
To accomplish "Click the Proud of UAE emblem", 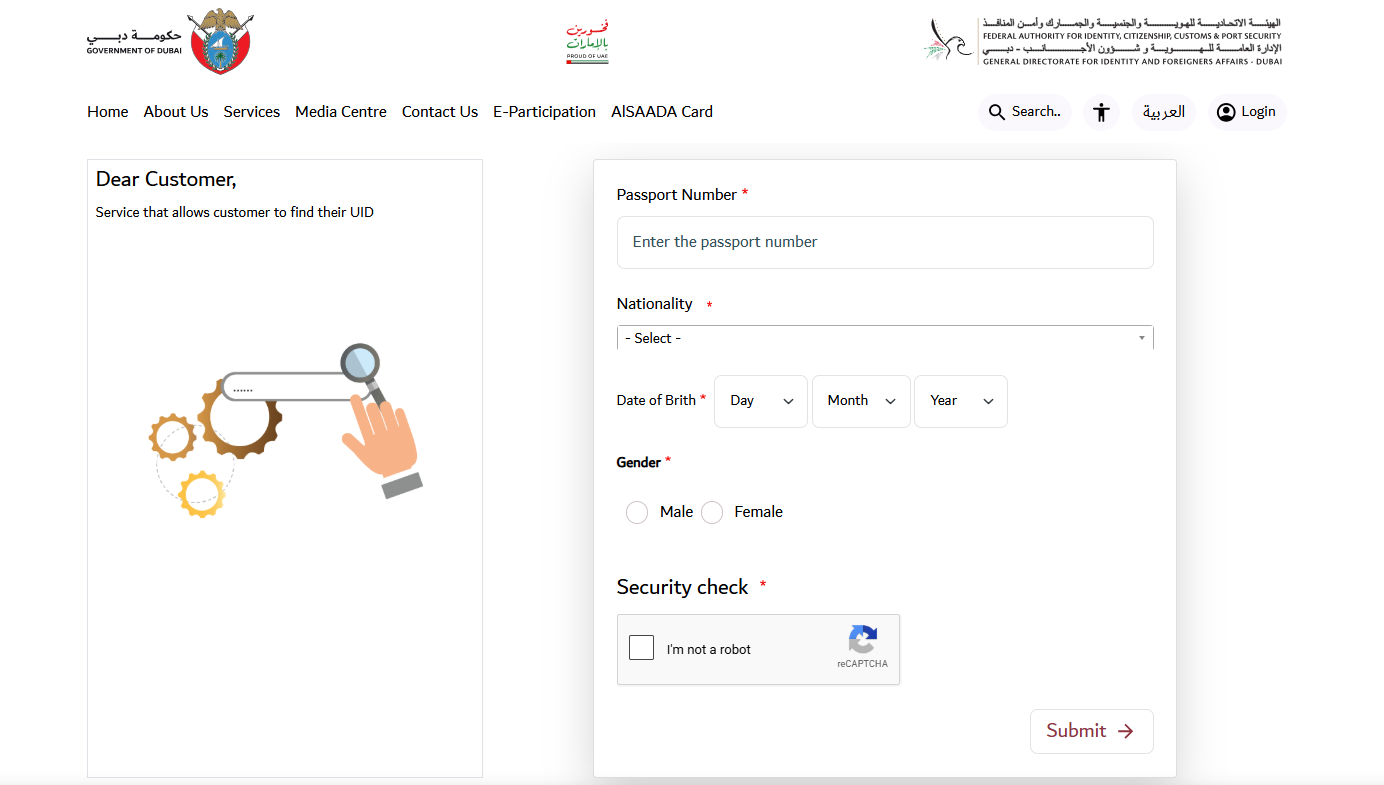I will [x=587, y=42].
